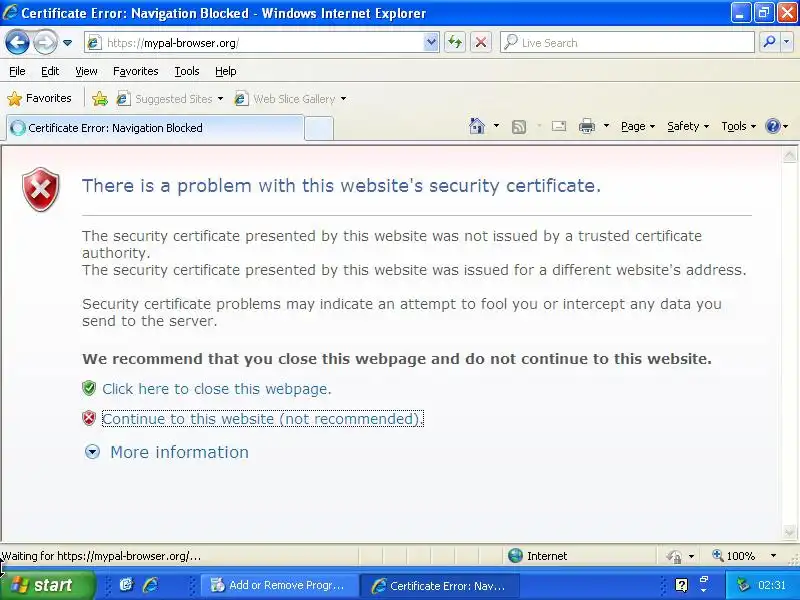
Task: Click the Internet security zone indicator
Action: tap(538, 556)
